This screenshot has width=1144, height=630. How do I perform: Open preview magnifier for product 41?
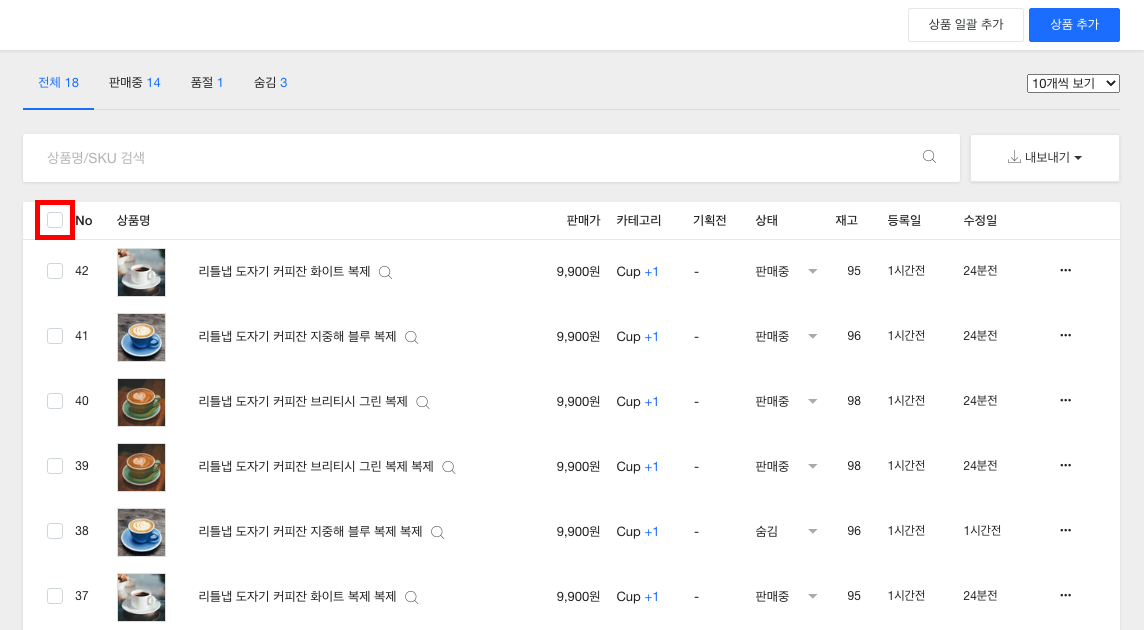point(411,337)
